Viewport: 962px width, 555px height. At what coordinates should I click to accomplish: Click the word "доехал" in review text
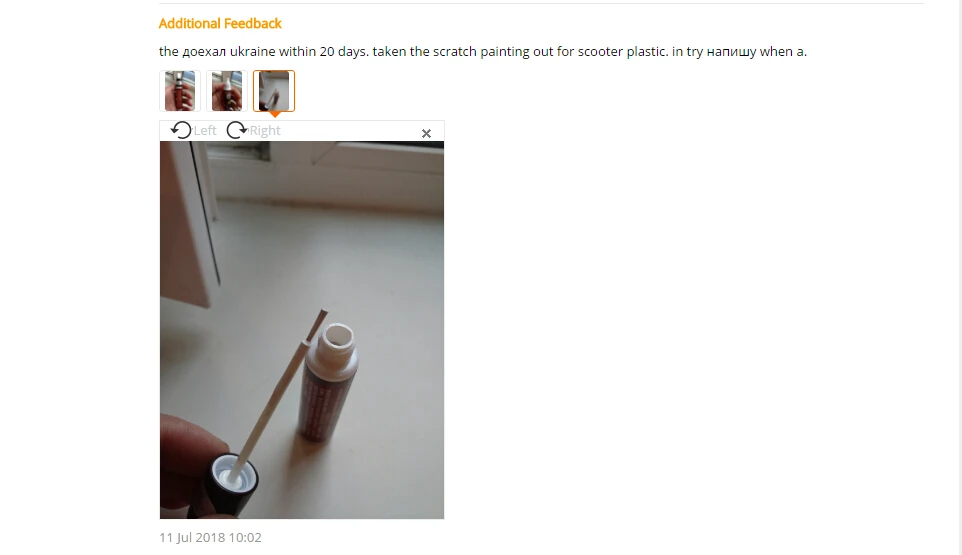click(204, 52)
